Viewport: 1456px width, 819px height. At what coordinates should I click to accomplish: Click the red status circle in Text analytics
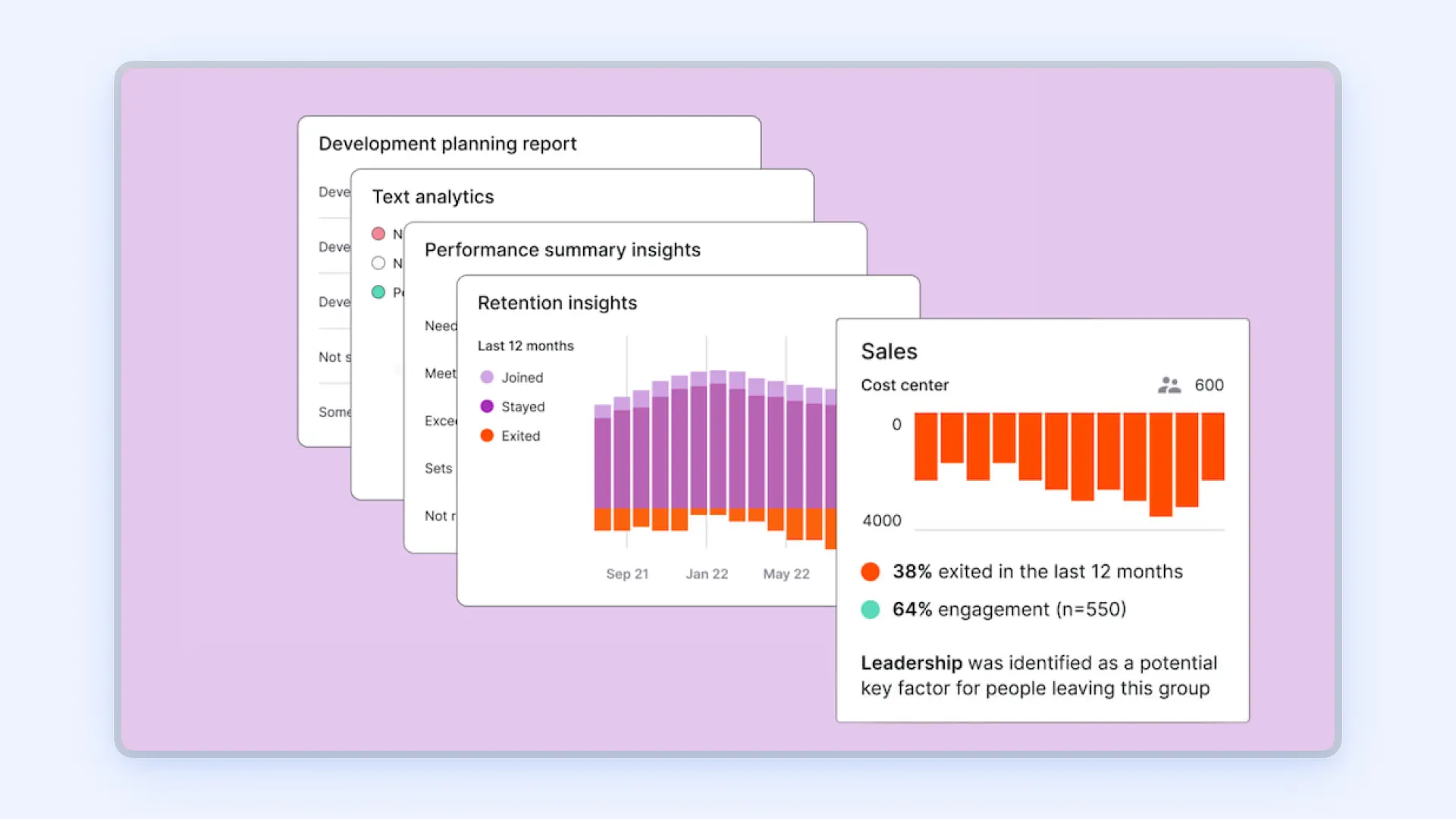coord(378,234)
